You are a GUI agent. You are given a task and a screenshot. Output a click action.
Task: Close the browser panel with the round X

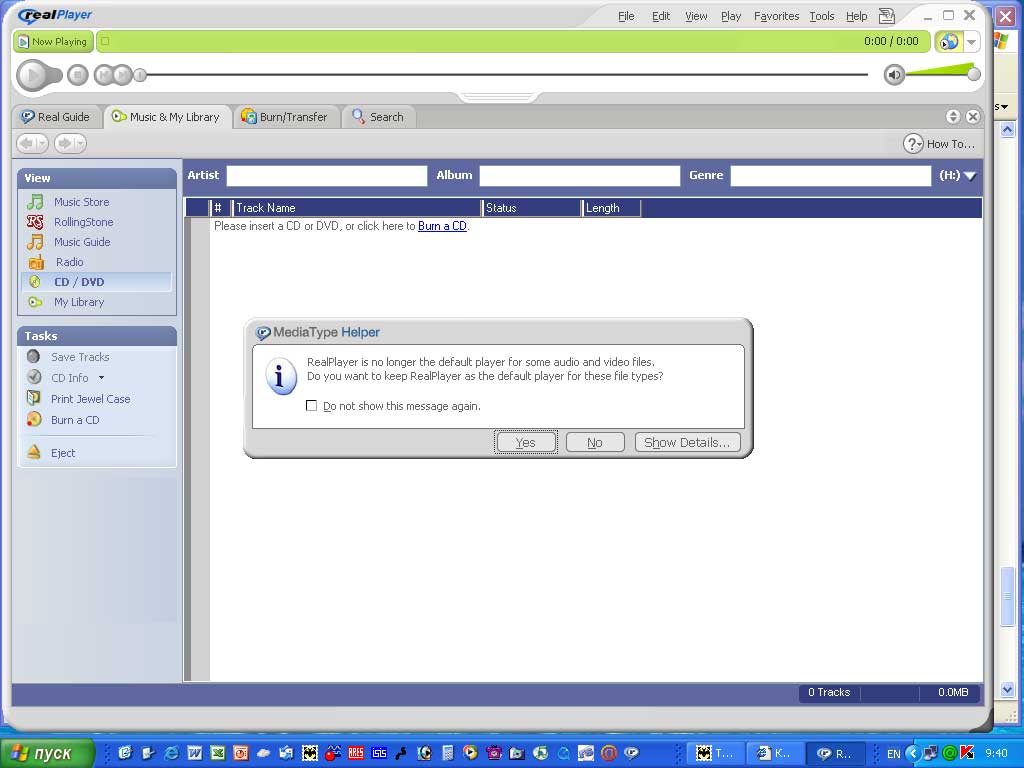tap(972, 116)
